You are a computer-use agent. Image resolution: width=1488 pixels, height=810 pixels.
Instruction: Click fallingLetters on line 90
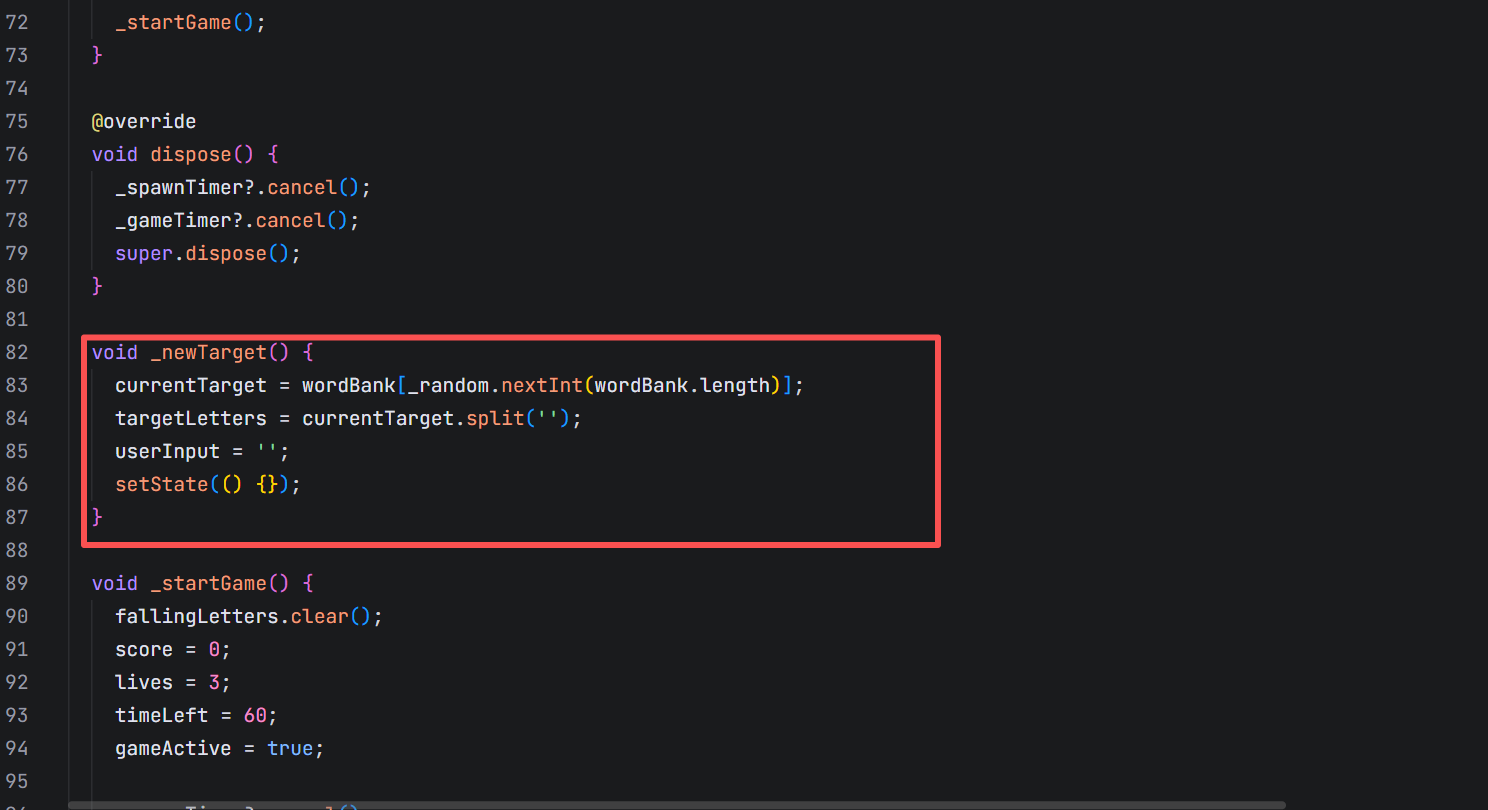click(x=197, y=616)
